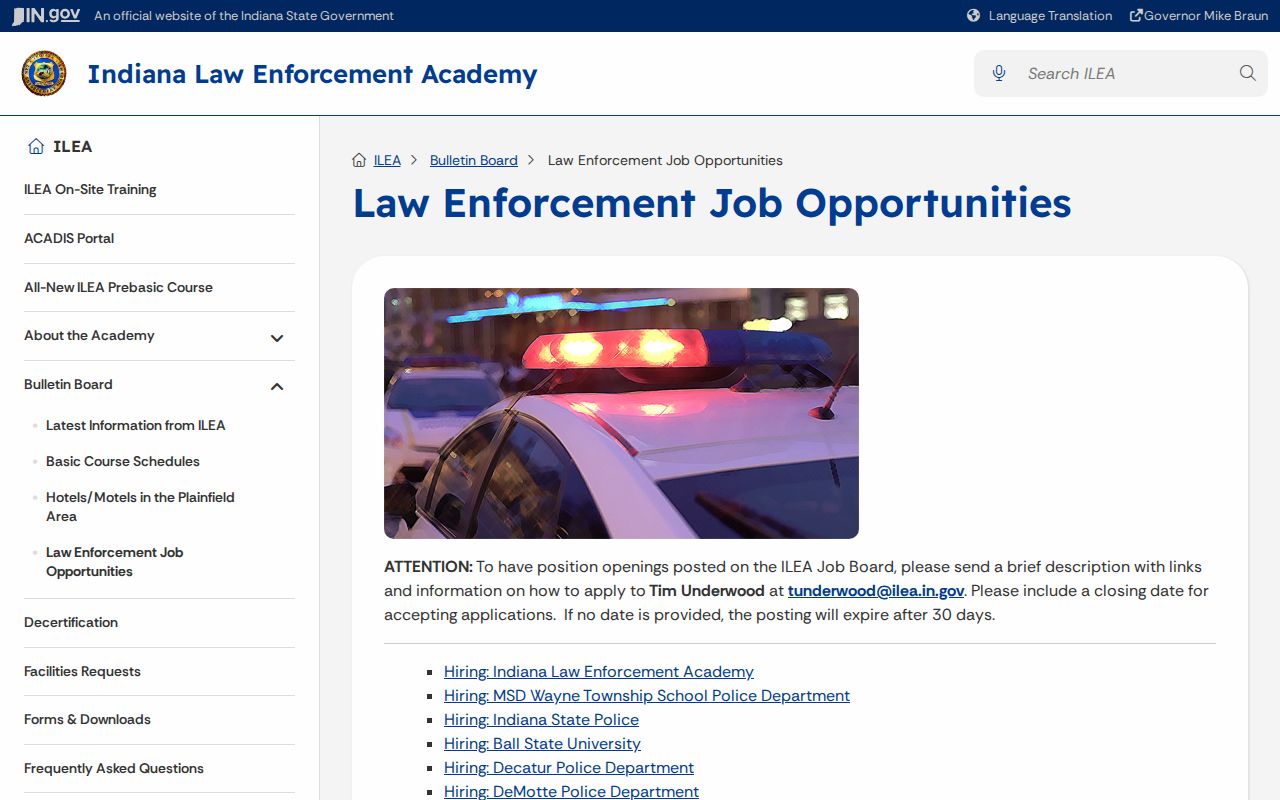The height and width of the screenshot is (800, 1280).
Task: Click the home icon beside ILEA sidebar heading
Action: (36, 147)
